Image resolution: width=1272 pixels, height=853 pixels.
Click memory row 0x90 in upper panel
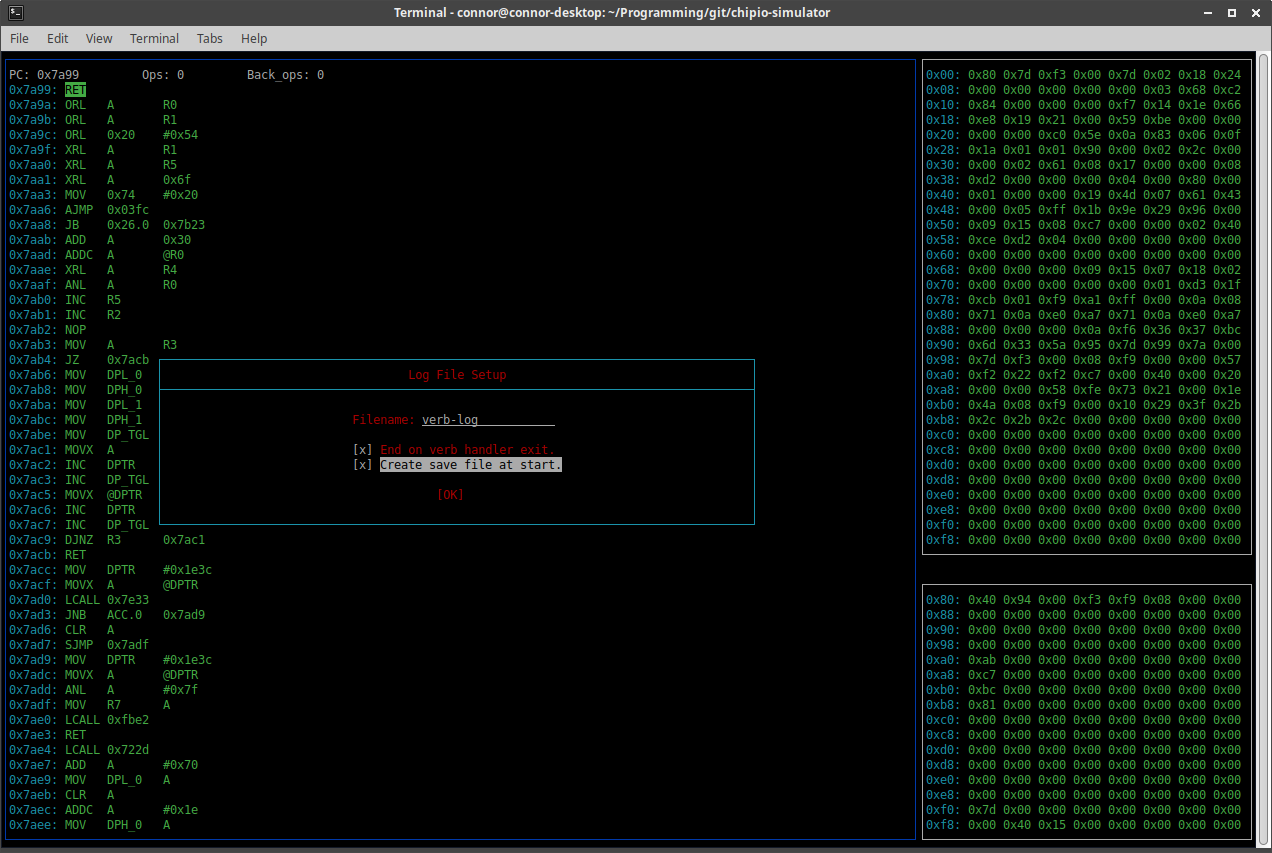pos(1083,345)
